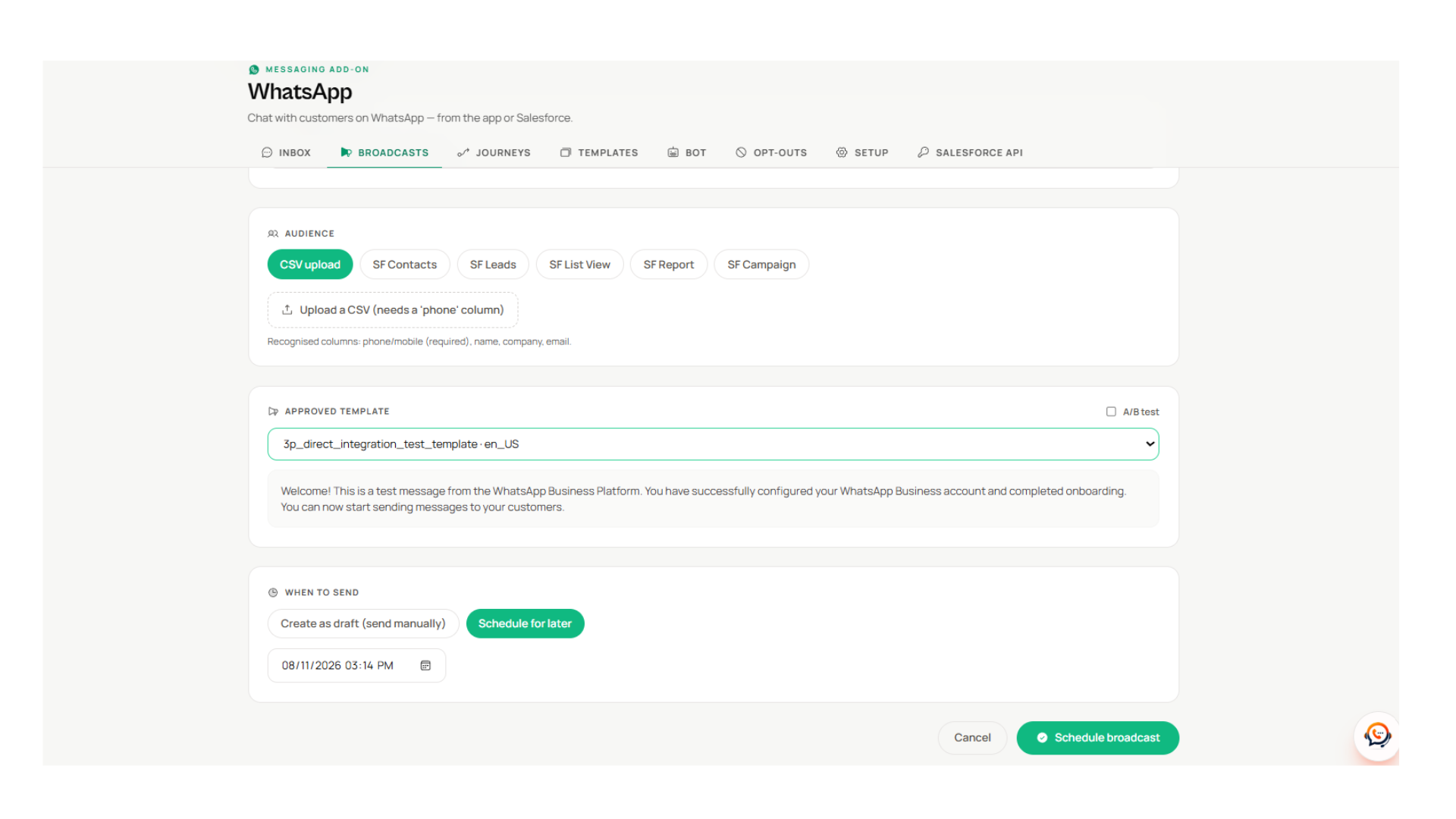Image resolution: width=1456 pixels, height=819 pixels.
Task: Click the Schedule broadcast button
Action: tap(1097, 738)
